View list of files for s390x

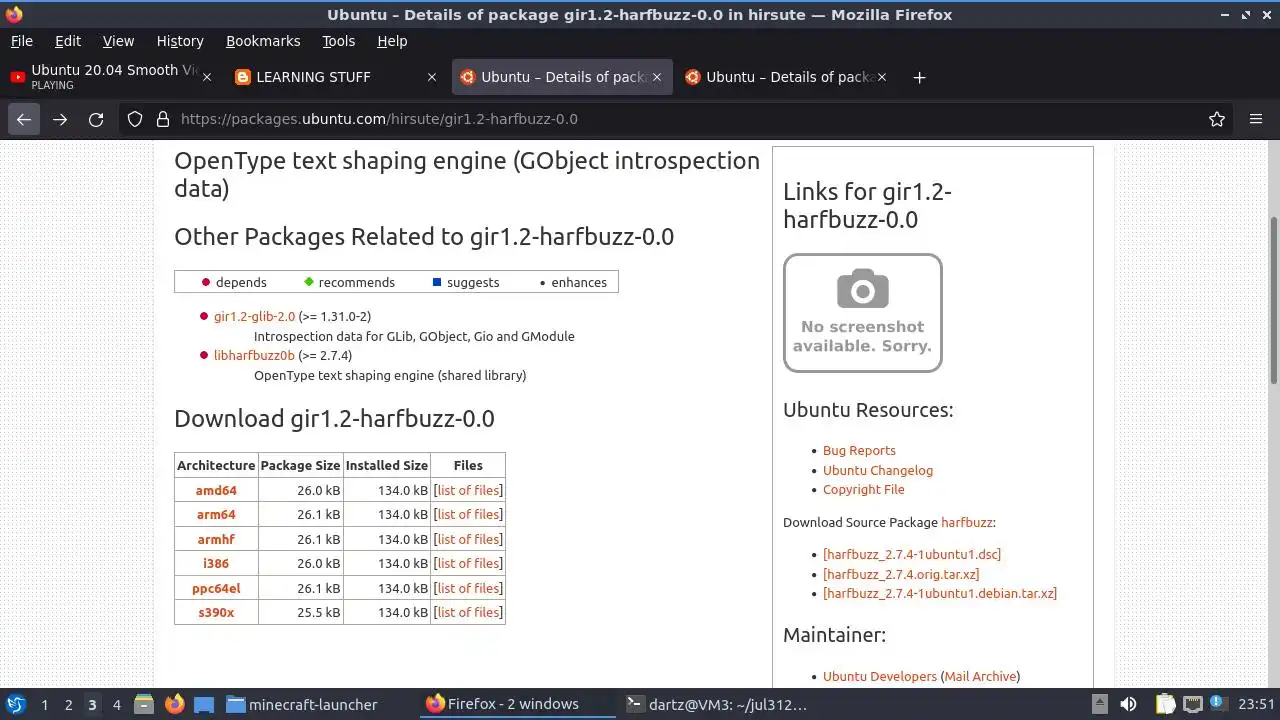[x=468, y=612]
